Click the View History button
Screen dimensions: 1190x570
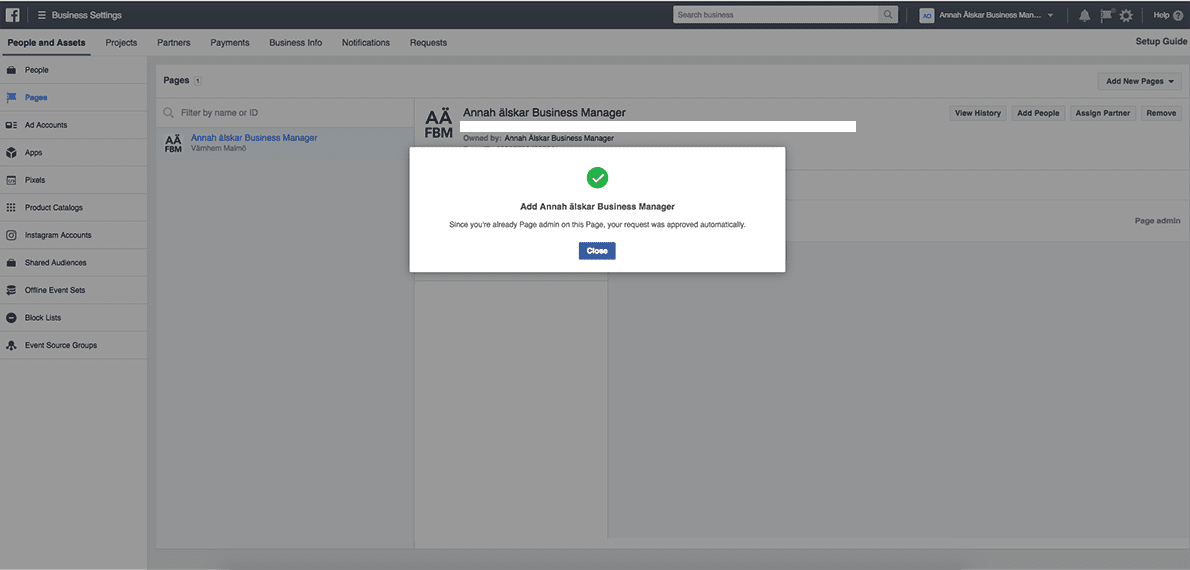coord(977,113)
